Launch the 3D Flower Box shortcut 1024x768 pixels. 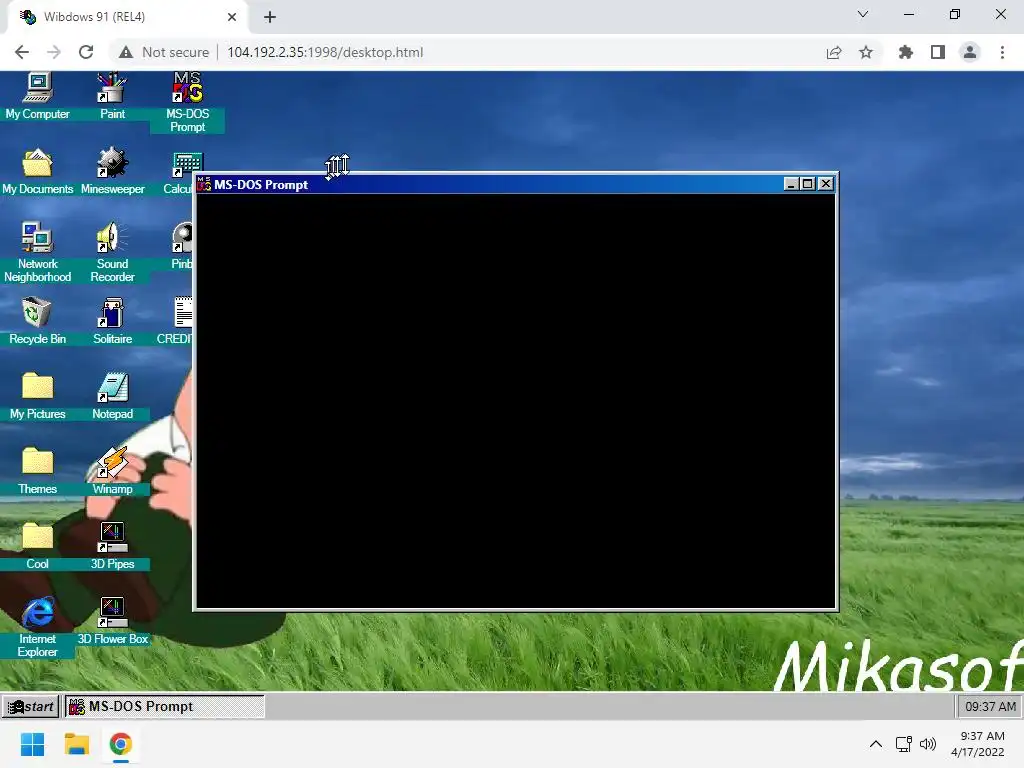[112, 622]
